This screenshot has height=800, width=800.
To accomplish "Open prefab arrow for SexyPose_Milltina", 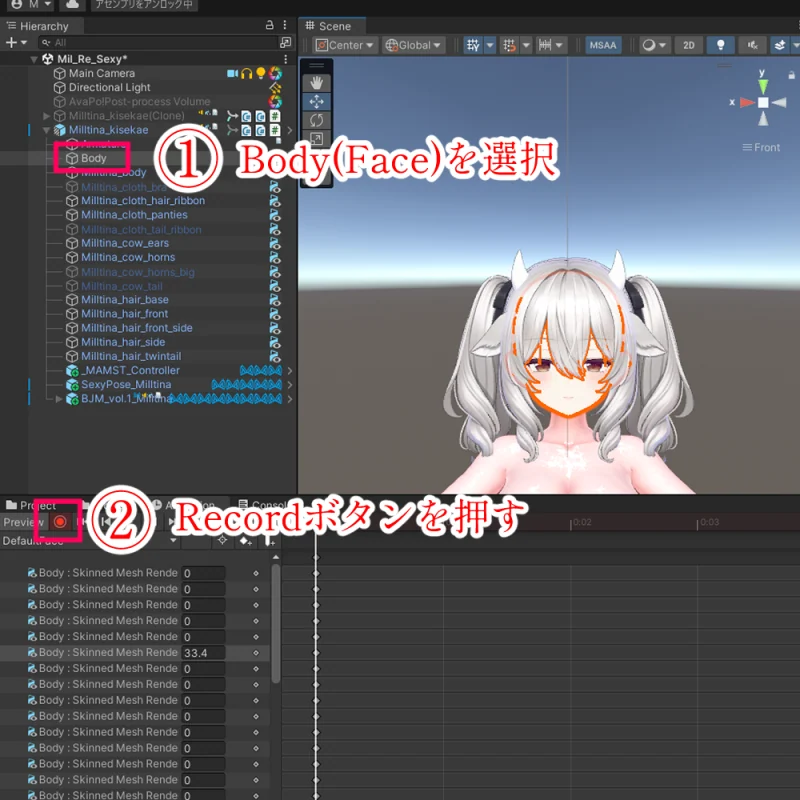I will (x=290, y=385).
